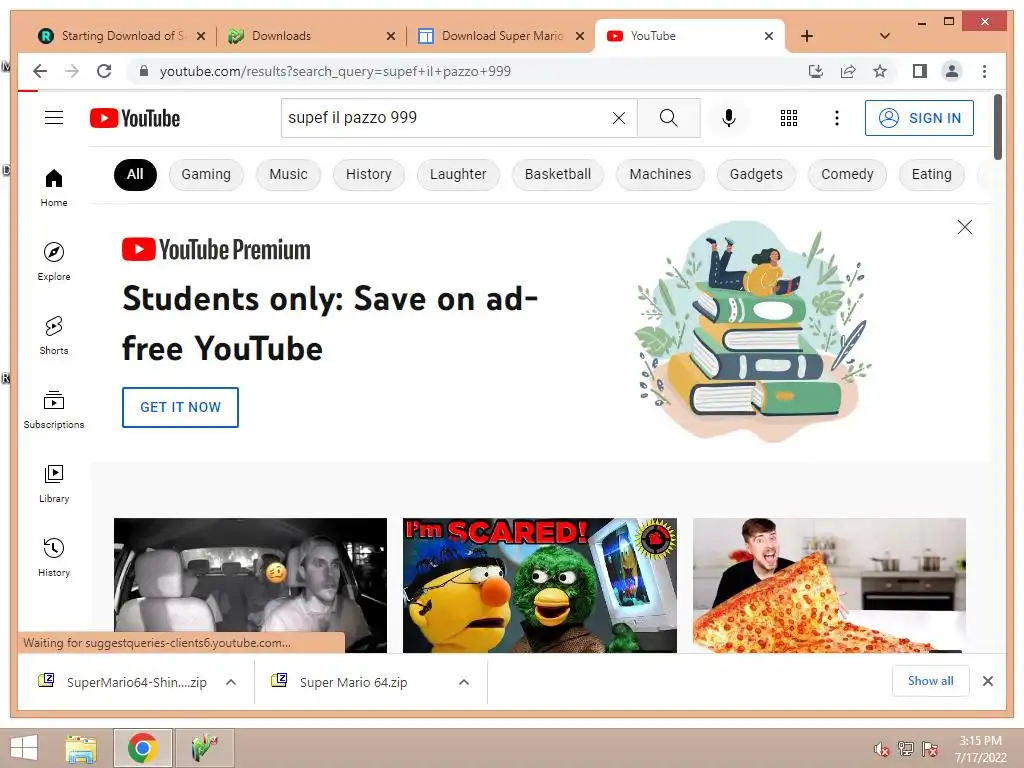Click the magnifier search button
The width and height of the screenshot is (1024, 768).
pos(668,118)
